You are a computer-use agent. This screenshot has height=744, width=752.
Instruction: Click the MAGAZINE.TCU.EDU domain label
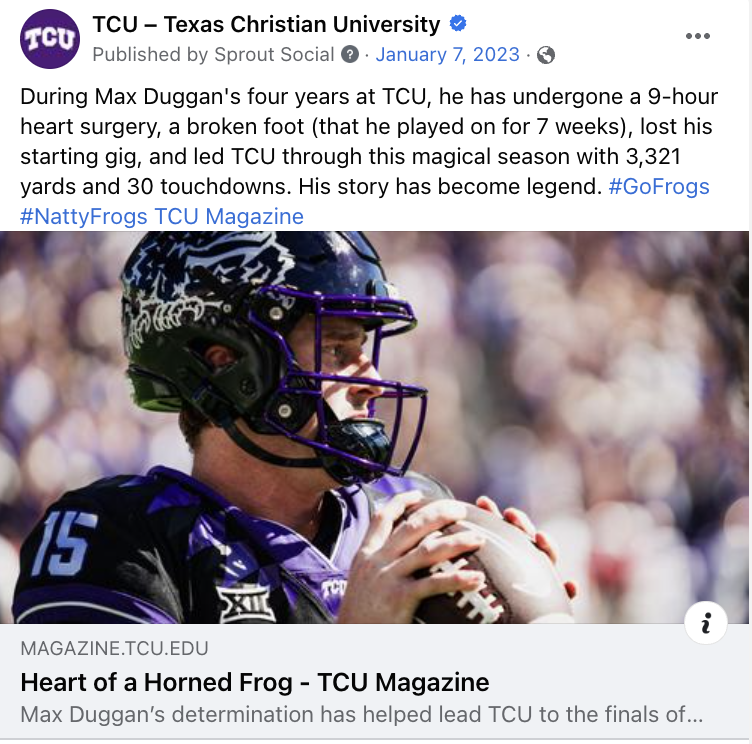click(115, 649)
